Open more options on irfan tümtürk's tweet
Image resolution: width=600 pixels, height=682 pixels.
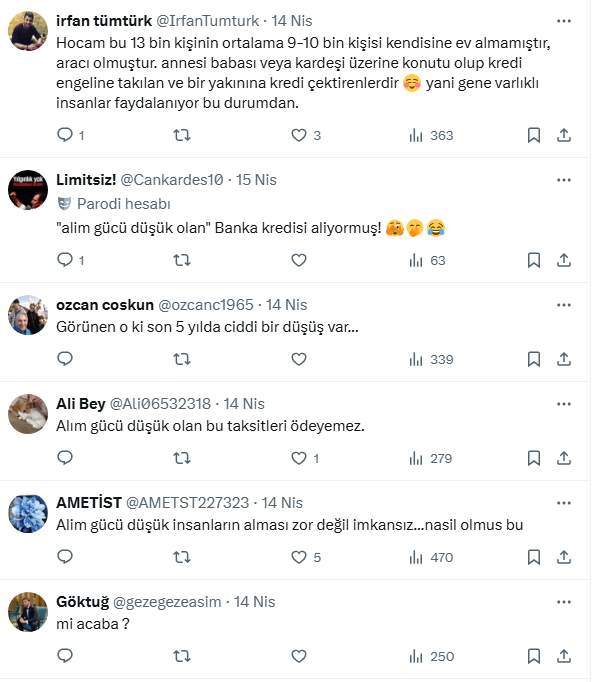(564, 20)
